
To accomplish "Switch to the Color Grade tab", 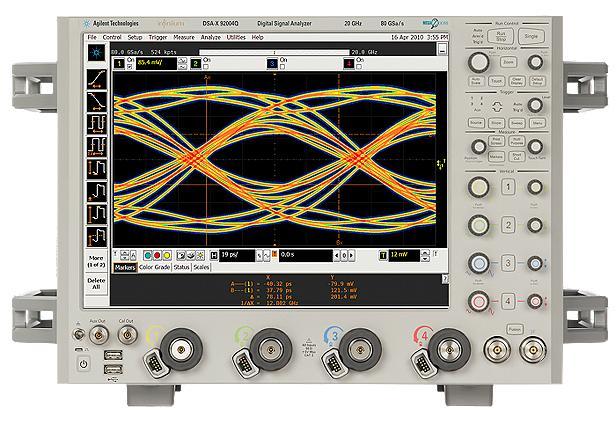I will [154, 267].
